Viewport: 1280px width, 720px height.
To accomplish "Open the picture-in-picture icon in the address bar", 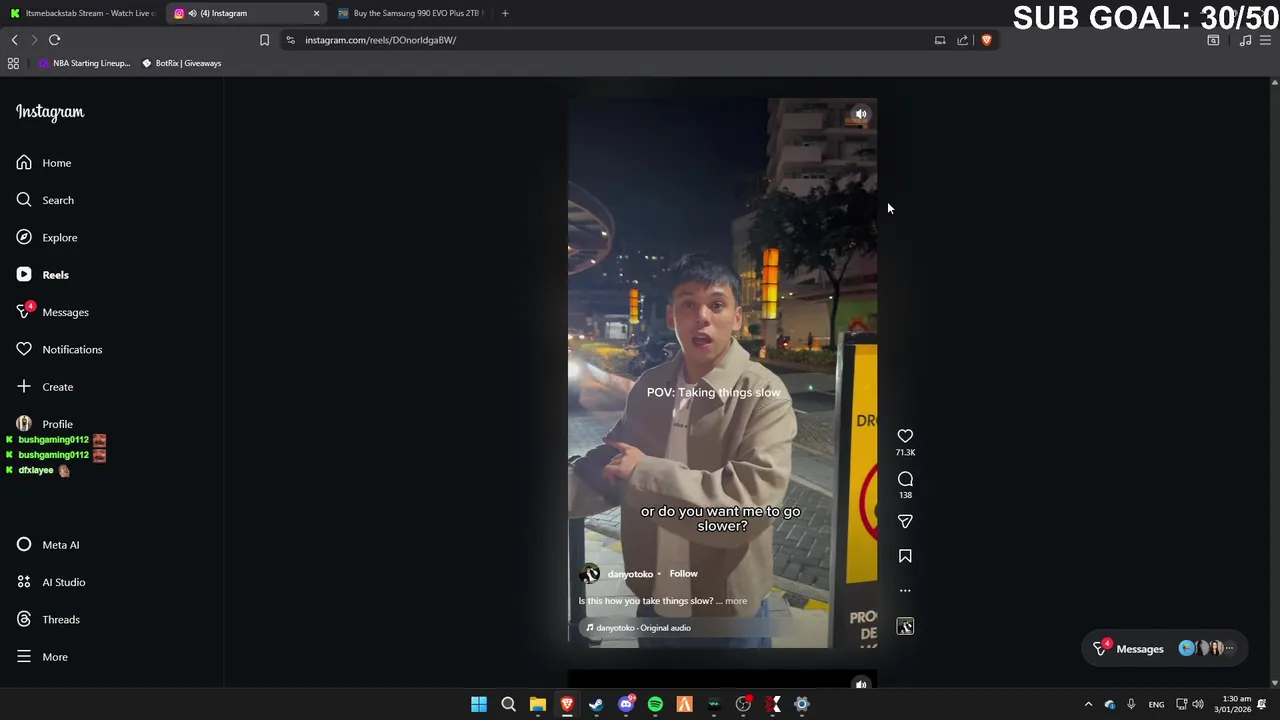I will point(940,40).
